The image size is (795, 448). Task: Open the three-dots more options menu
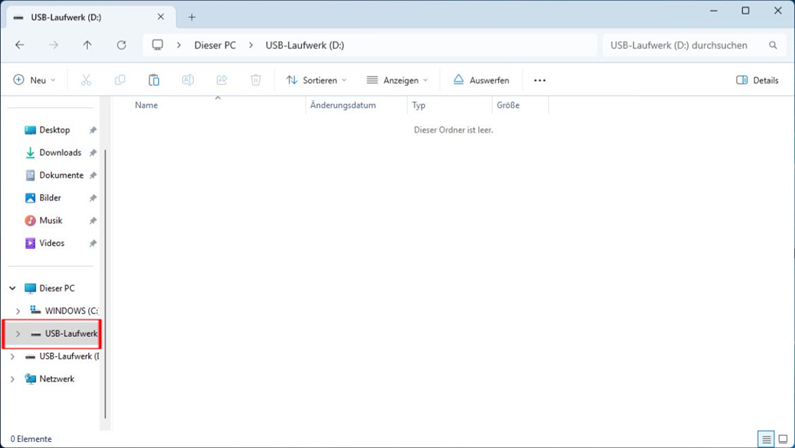[540, 80]
